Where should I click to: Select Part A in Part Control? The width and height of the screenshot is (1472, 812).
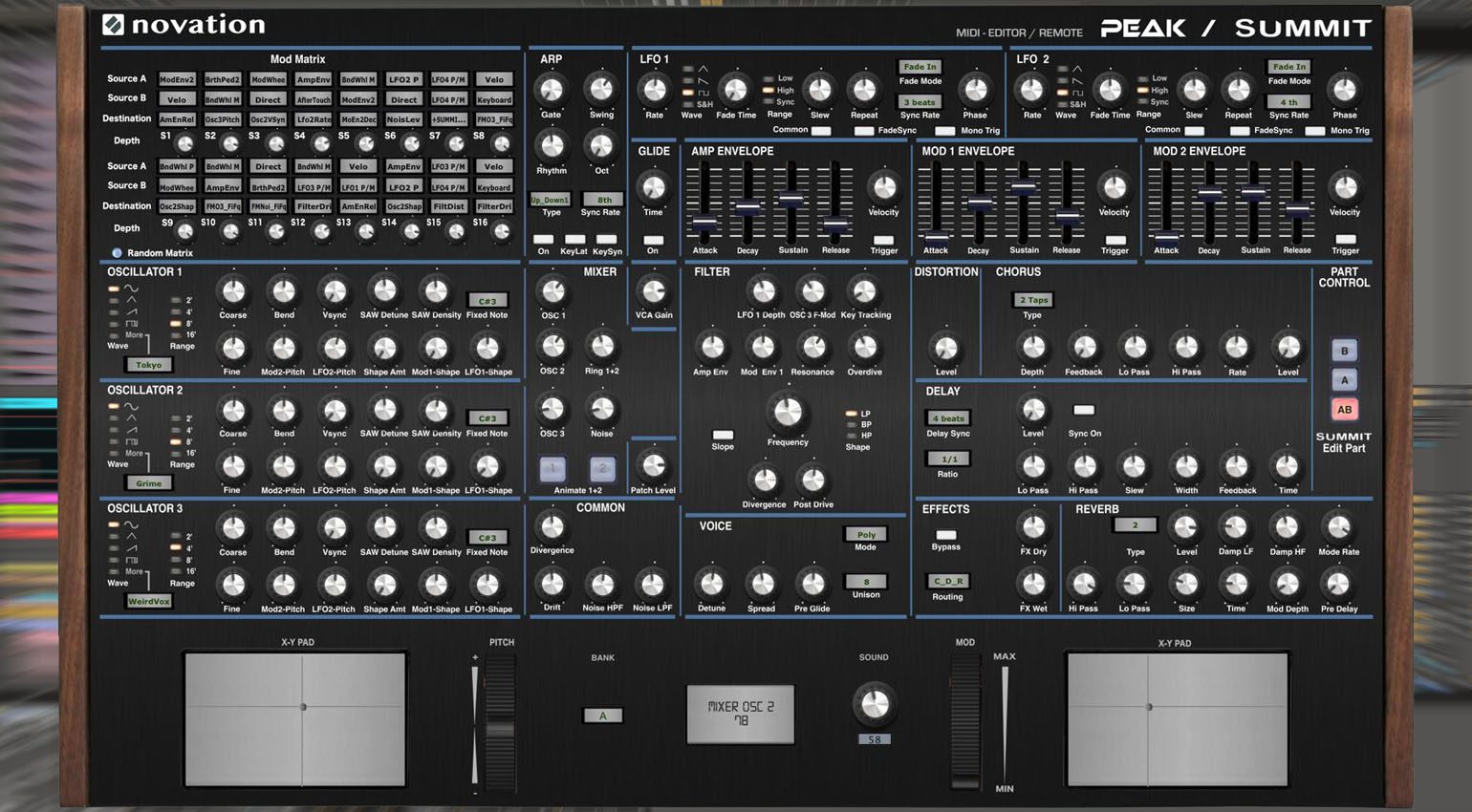[1344, 380]
